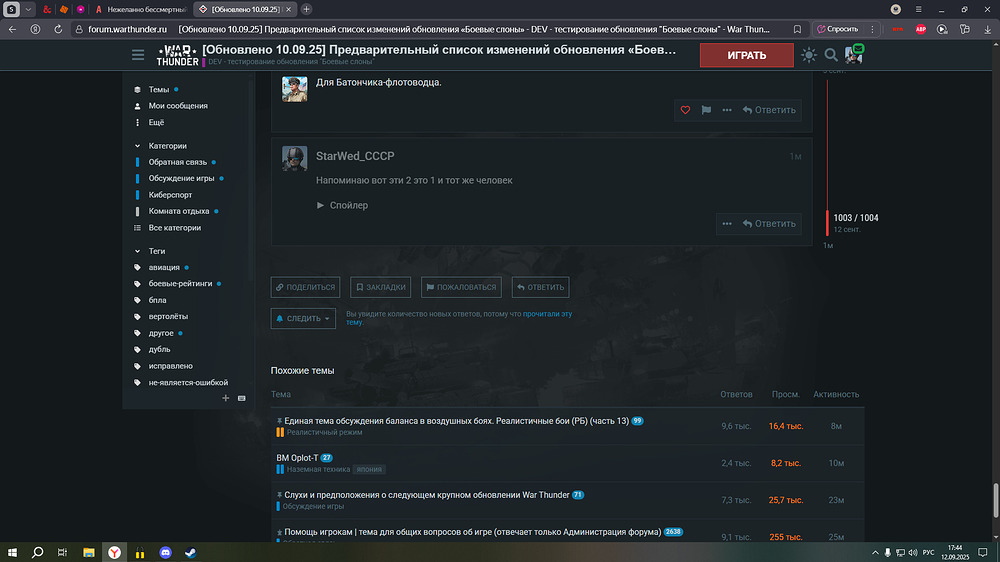Open the Обсуждение игры category
The image size is (1000, 562).
pos(181,178)
